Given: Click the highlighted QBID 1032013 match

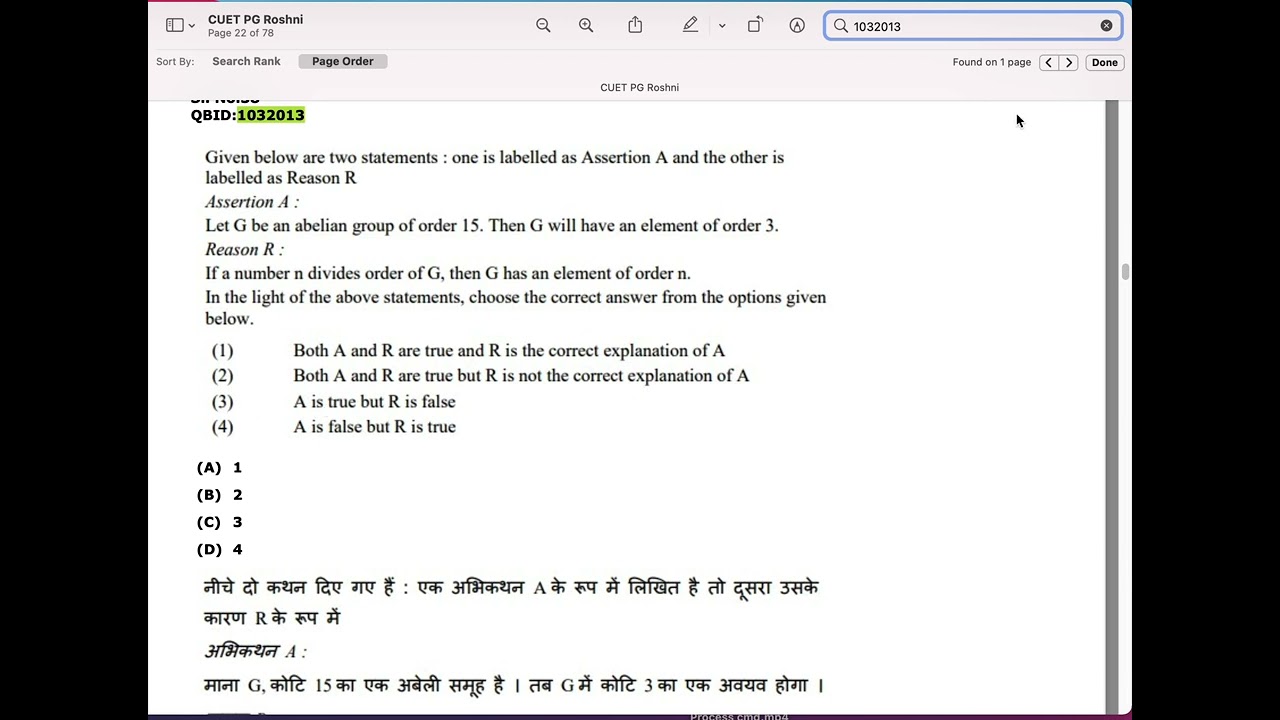Looking at the screenshot, I should point(271,115).
